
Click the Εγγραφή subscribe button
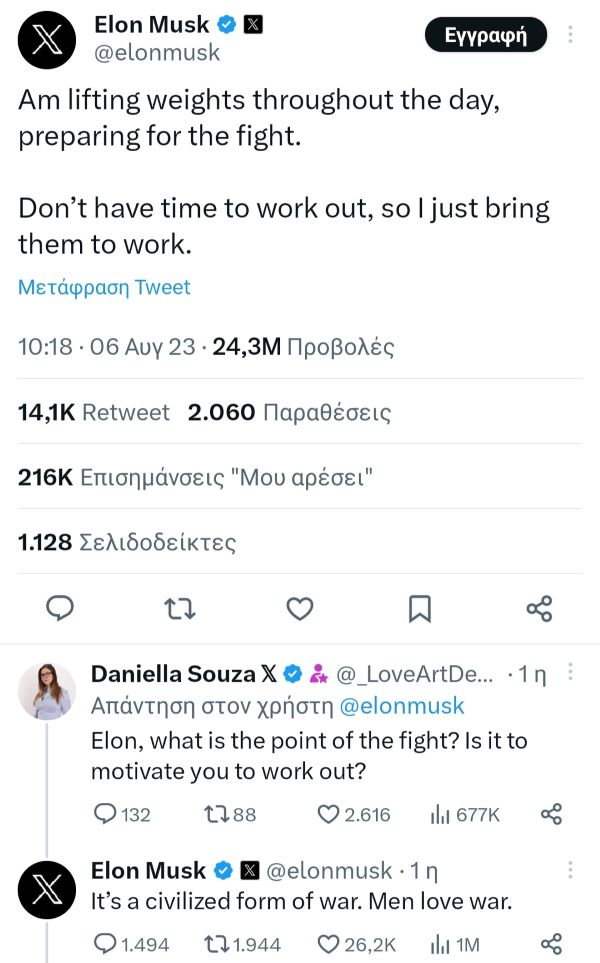click(x=485, y=35)
